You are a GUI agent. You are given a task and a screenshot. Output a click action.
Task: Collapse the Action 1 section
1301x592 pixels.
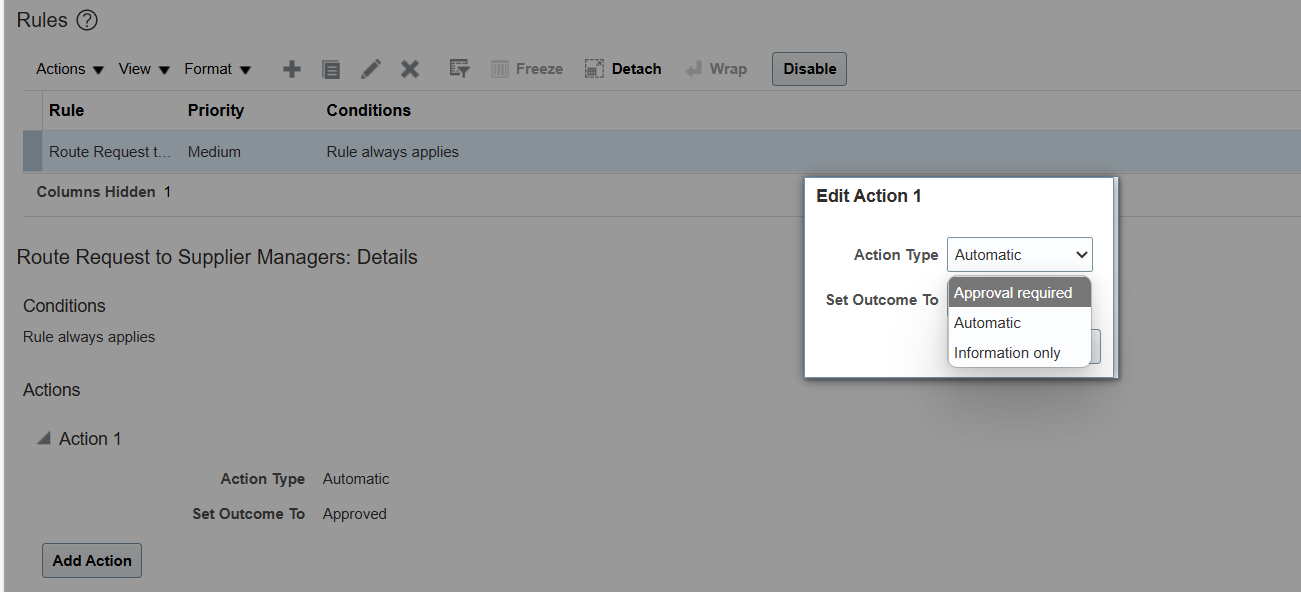click(x=44, y=438)
